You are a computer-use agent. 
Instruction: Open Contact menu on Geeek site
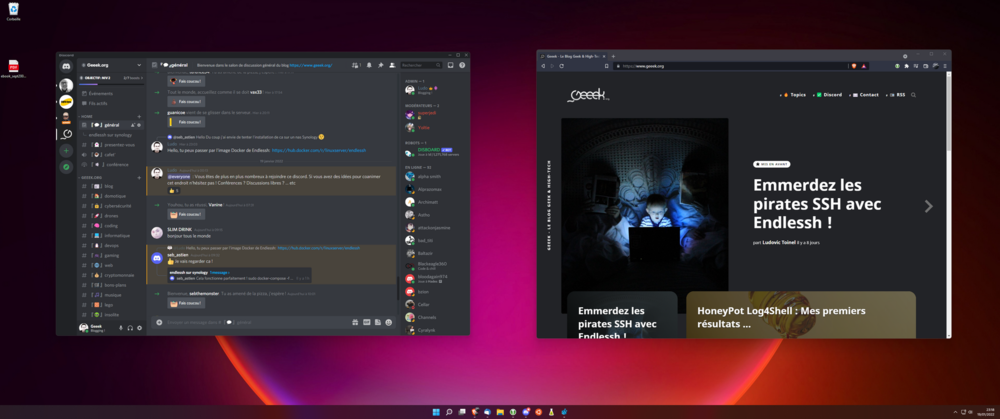865,94
